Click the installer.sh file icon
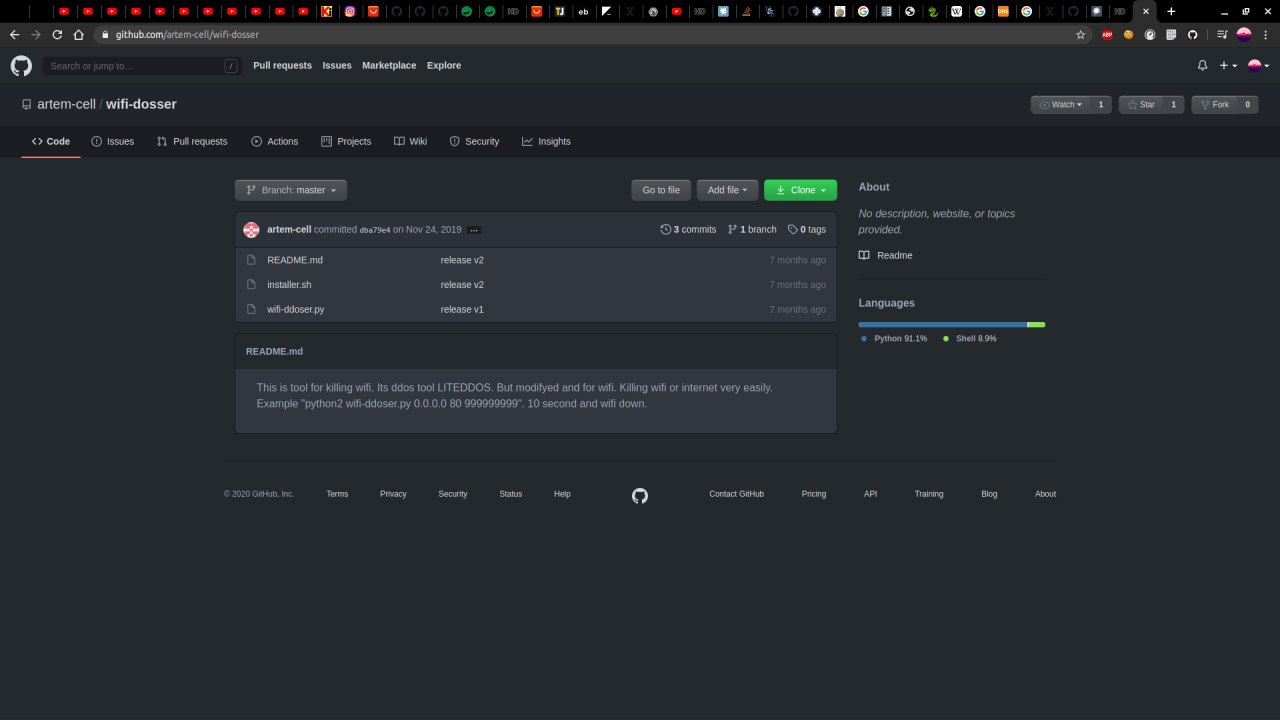 click(x=252, y=285)
